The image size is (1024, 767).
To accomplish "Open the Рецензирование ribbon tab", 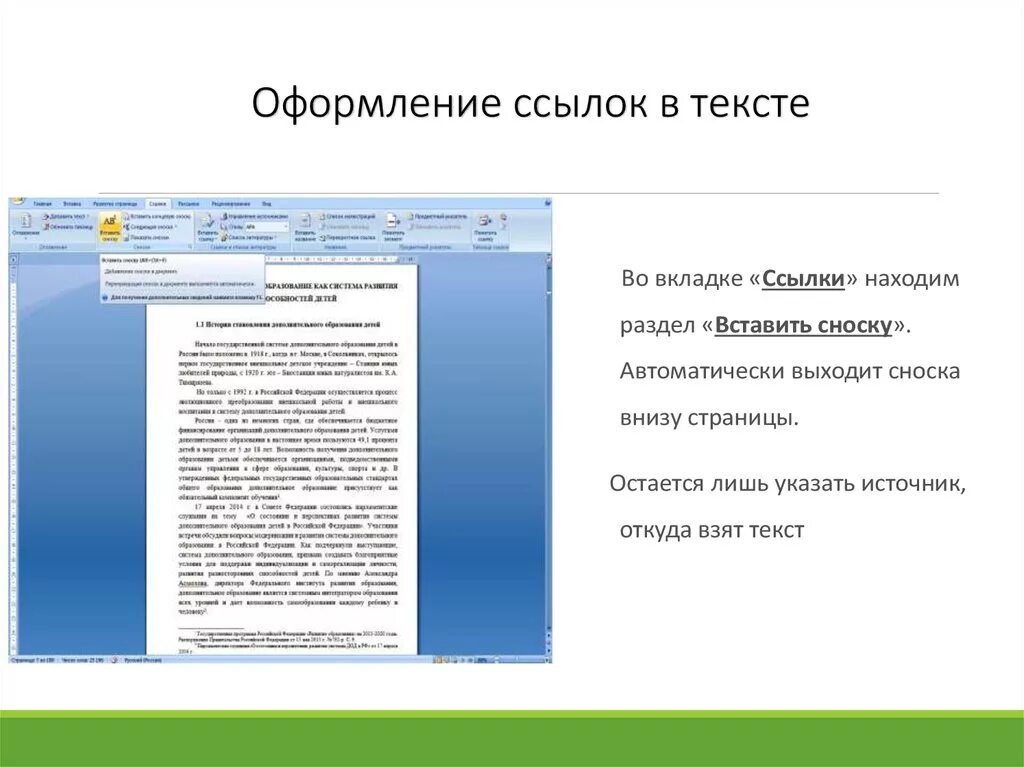I will click(x=231, y=204).
